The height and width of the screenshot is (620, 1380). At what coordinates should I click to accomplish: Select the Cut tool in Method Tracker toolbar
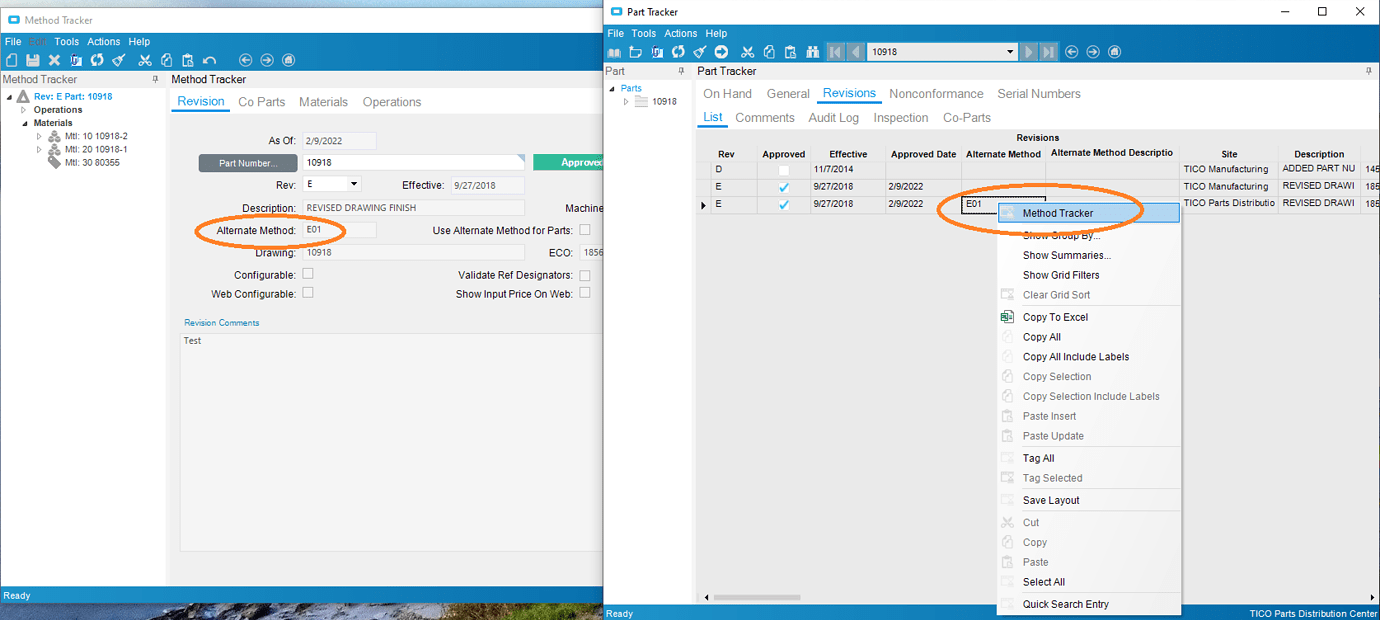tap(145, 60)
